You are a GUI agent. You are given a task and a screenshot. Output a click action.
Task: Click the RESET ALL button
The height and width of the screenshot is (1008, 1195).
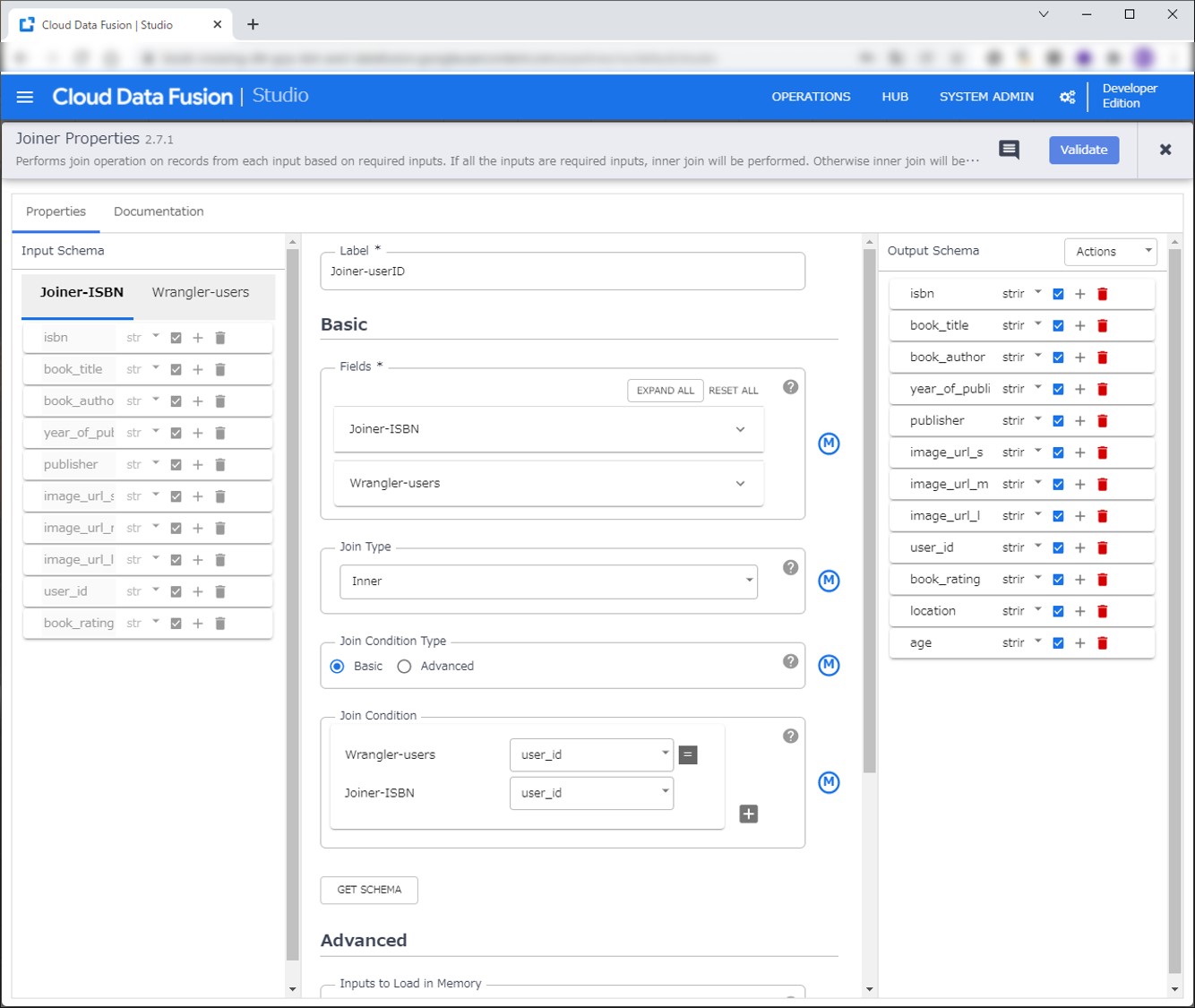(x=734, y=391)
